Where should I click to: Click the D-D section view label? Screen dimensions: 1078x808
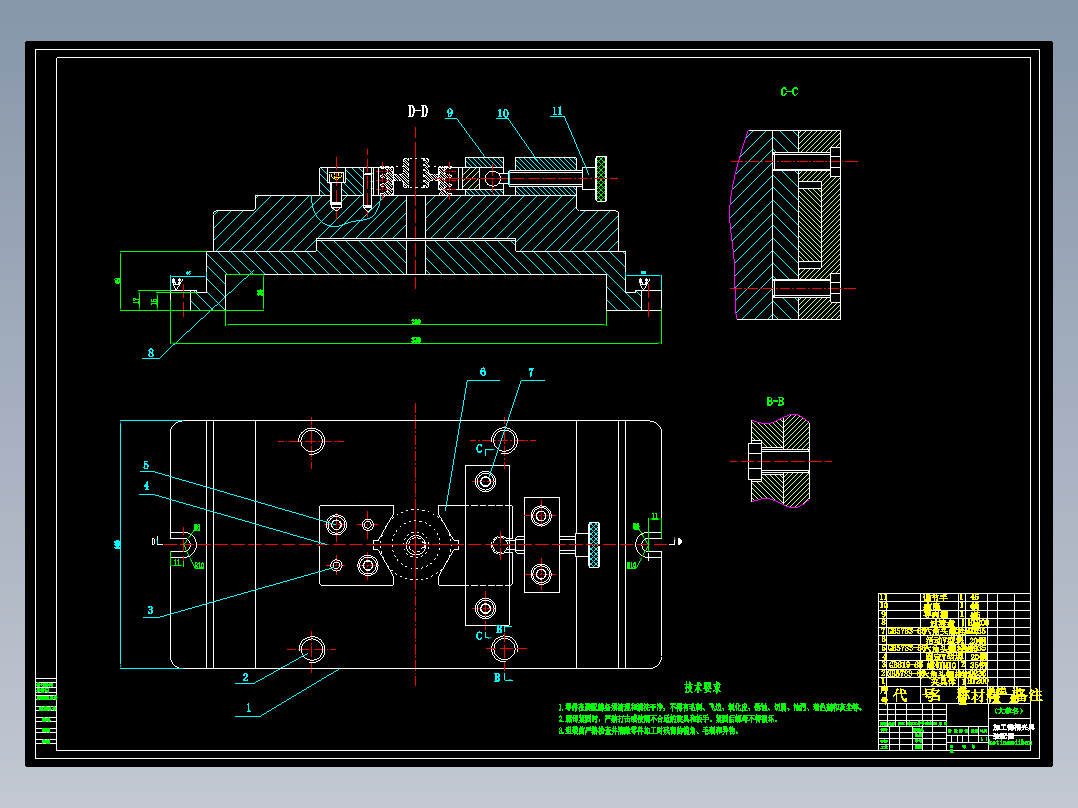tap(417, 111)
